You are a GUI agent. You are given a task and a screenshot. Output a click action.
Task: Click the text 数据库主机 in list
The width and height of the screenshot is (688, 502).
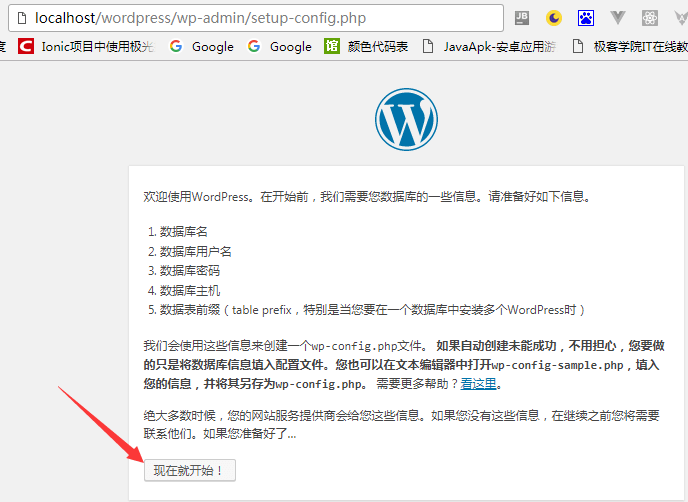pyautogui.click(x=190, y=290)
